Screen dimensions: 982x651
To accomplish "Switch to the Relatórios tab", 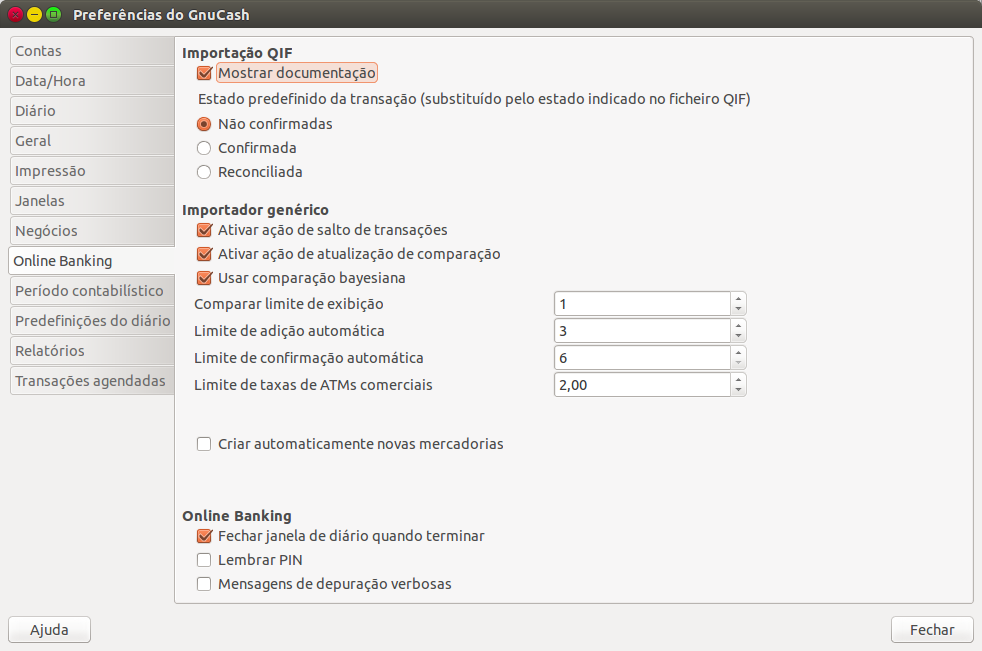I will point(90,351).
